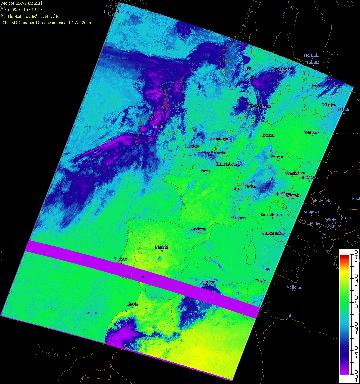
Task: Click the purple cloud south of the magenta stripe
Action: 193,307
